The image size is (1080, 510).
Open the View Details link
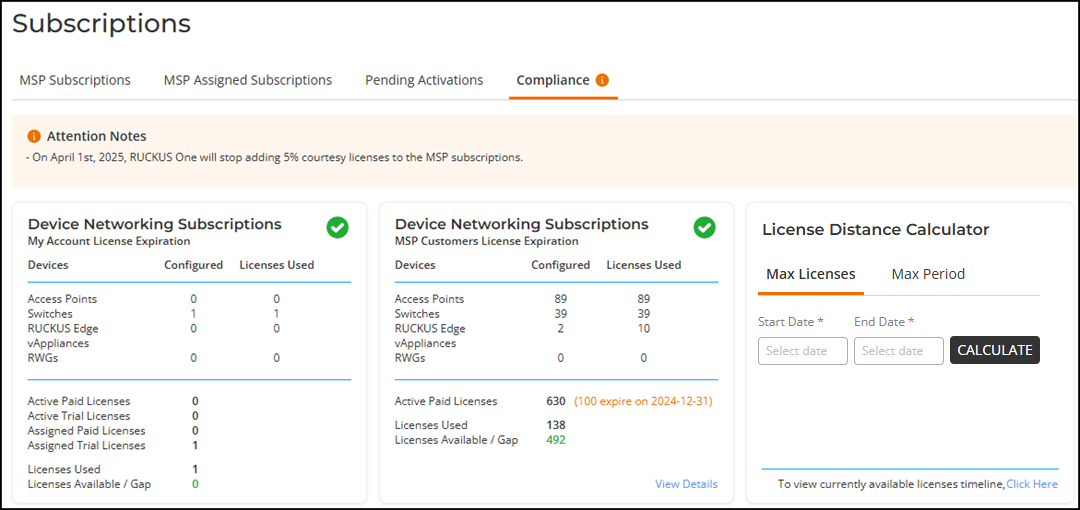coord(686,484)
